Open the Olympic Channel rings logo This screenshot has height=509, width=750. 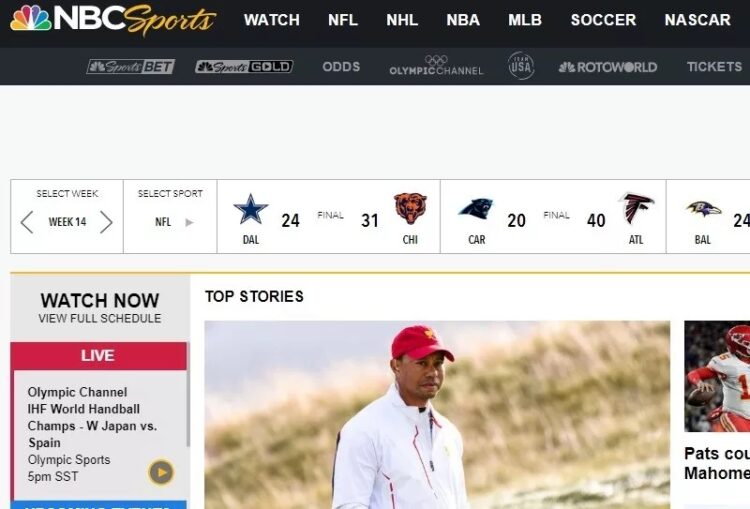[x=436, y=66]
